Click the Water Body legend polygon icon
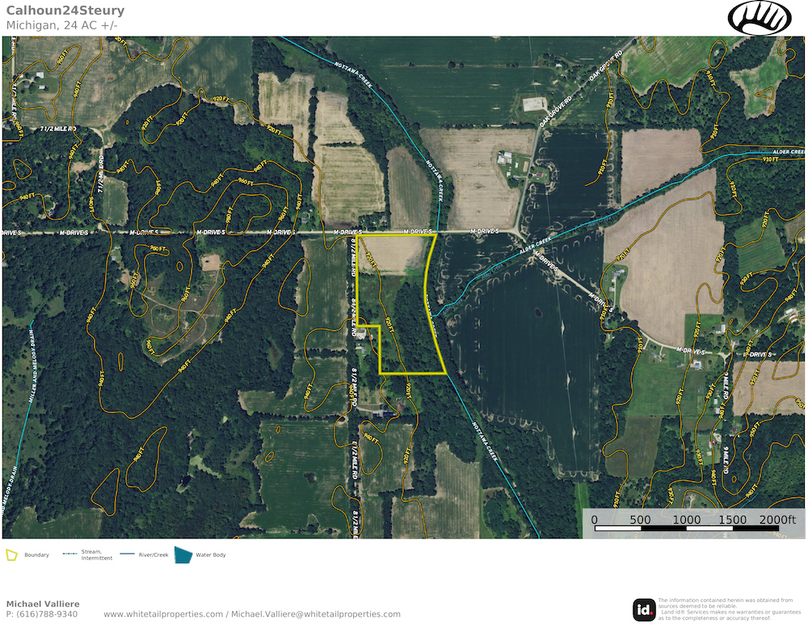Image resolution: width=808 pixels, height=625 pixels. (x=183, y=555)
